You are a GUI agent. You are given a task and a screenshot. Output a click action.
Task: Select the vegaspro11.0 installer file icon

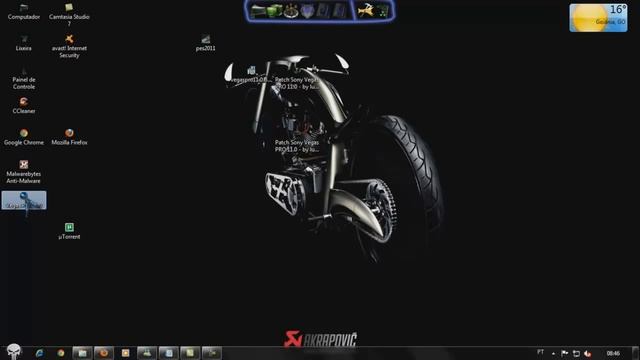[x=251, y=74]
